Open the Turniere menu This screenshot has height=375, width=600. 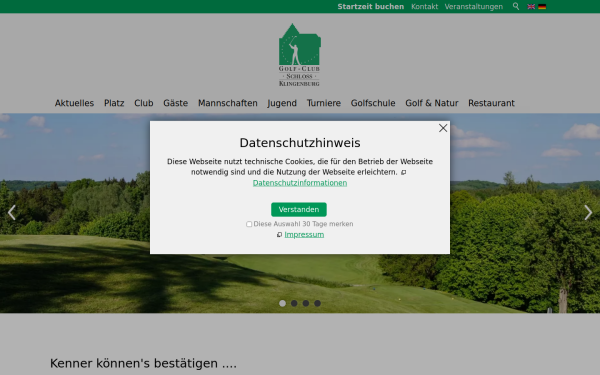[x=324, y=103]
